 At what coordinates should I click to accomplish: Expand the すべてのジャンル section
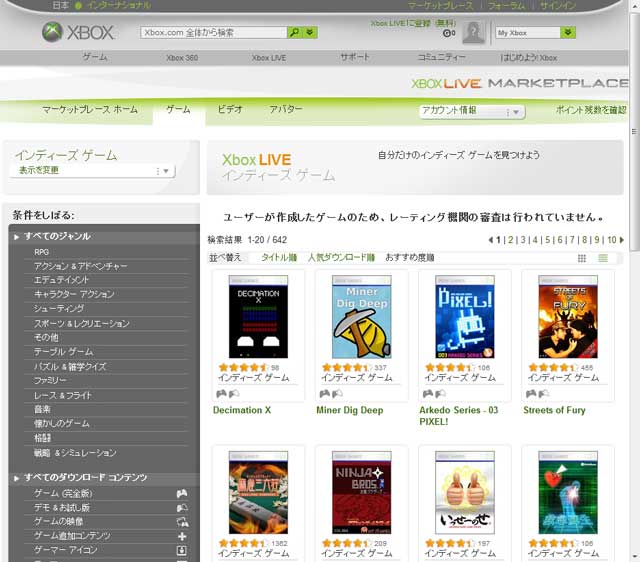coord(57,236)
